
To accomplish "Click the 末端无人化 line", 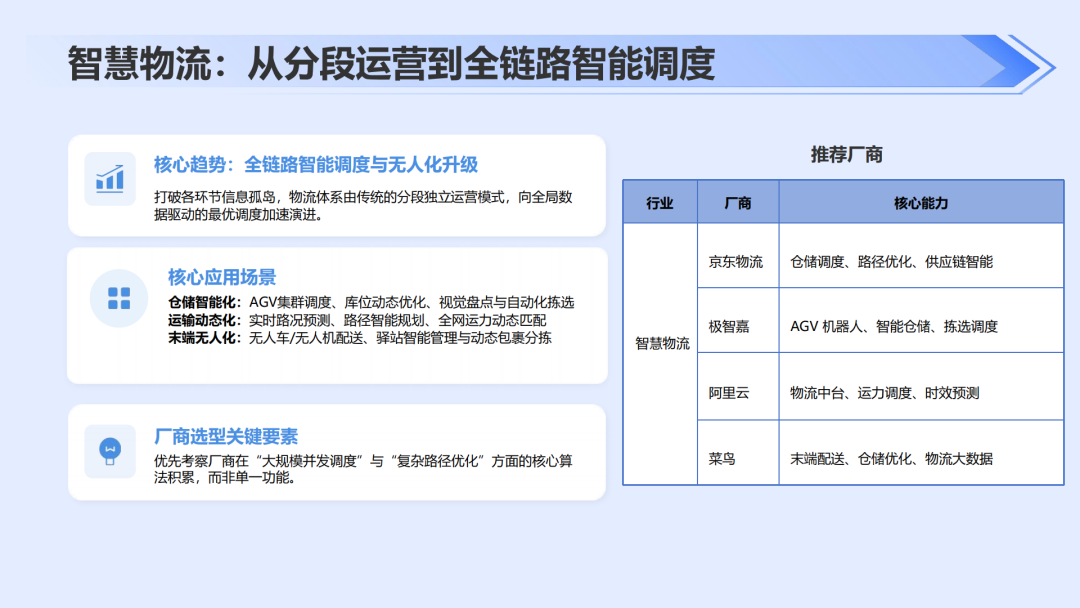I will point(360,338).
